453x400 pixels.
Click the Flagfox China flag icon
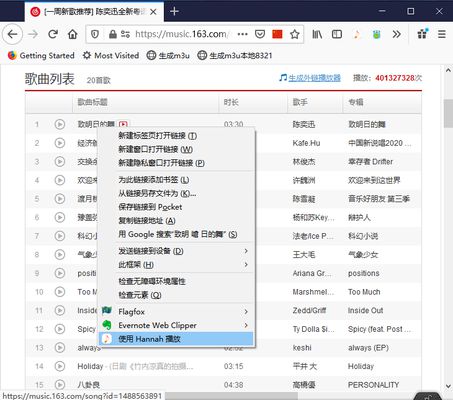(277, 34)
